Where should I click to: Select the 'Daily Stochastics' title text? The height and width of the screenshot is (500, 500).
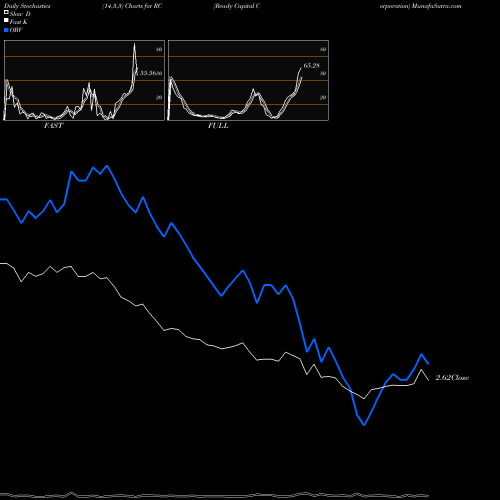27,6
